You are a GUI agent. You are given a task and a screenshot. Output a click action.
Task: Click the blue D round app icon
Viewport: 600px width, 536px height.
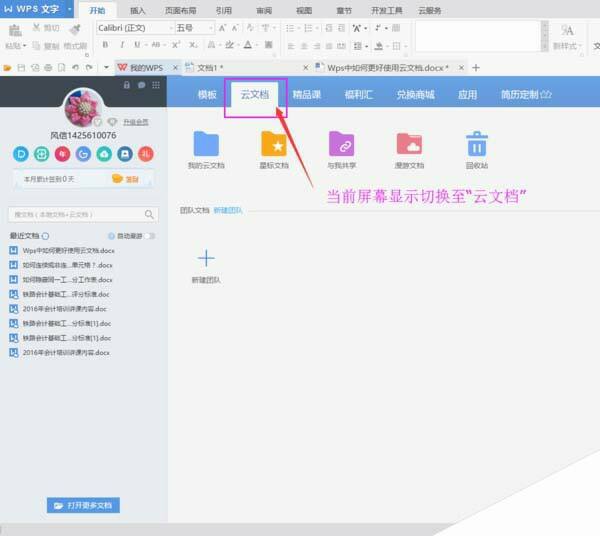point(21,154)
